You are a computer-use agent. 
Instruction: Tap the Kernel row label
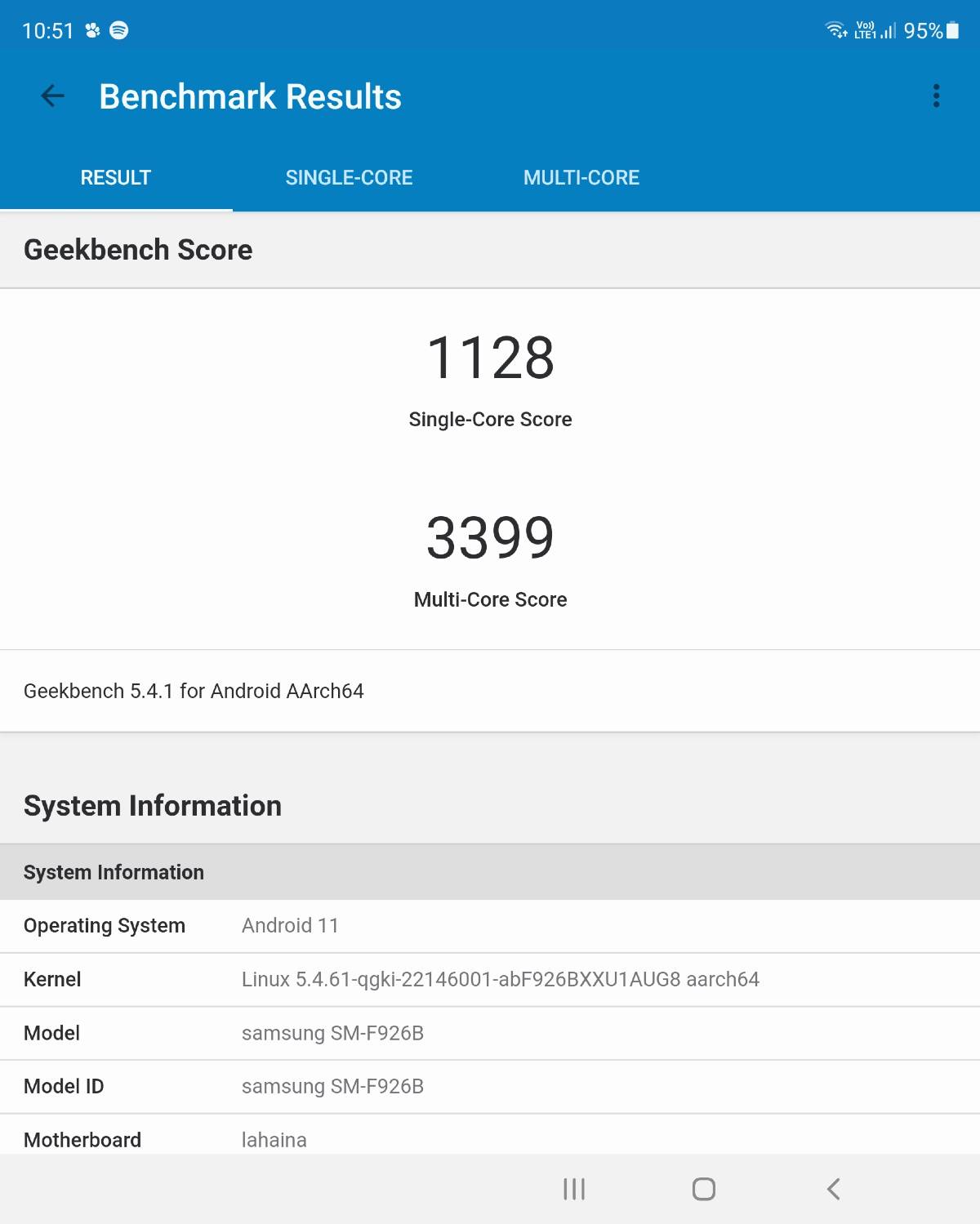pos(52,979)
